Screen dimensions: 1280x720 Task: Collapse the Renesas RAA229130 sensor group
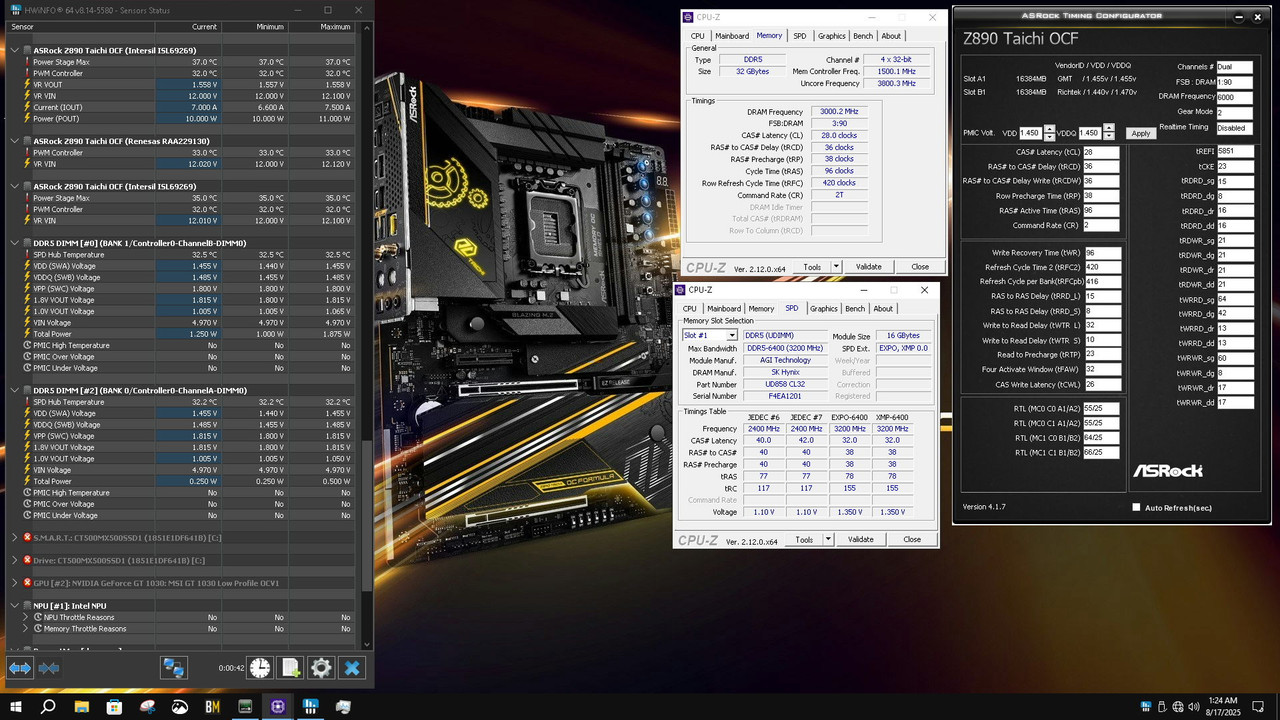pos(14,141)
